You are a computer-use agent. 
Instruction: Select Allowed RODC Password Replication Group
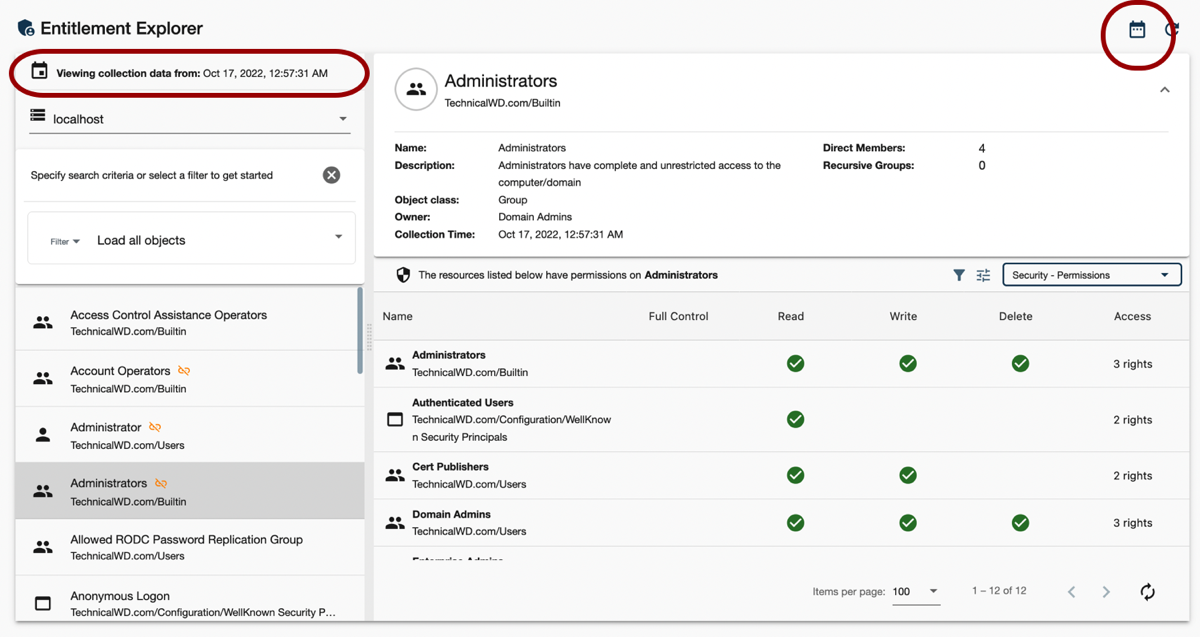pos(186,547)
